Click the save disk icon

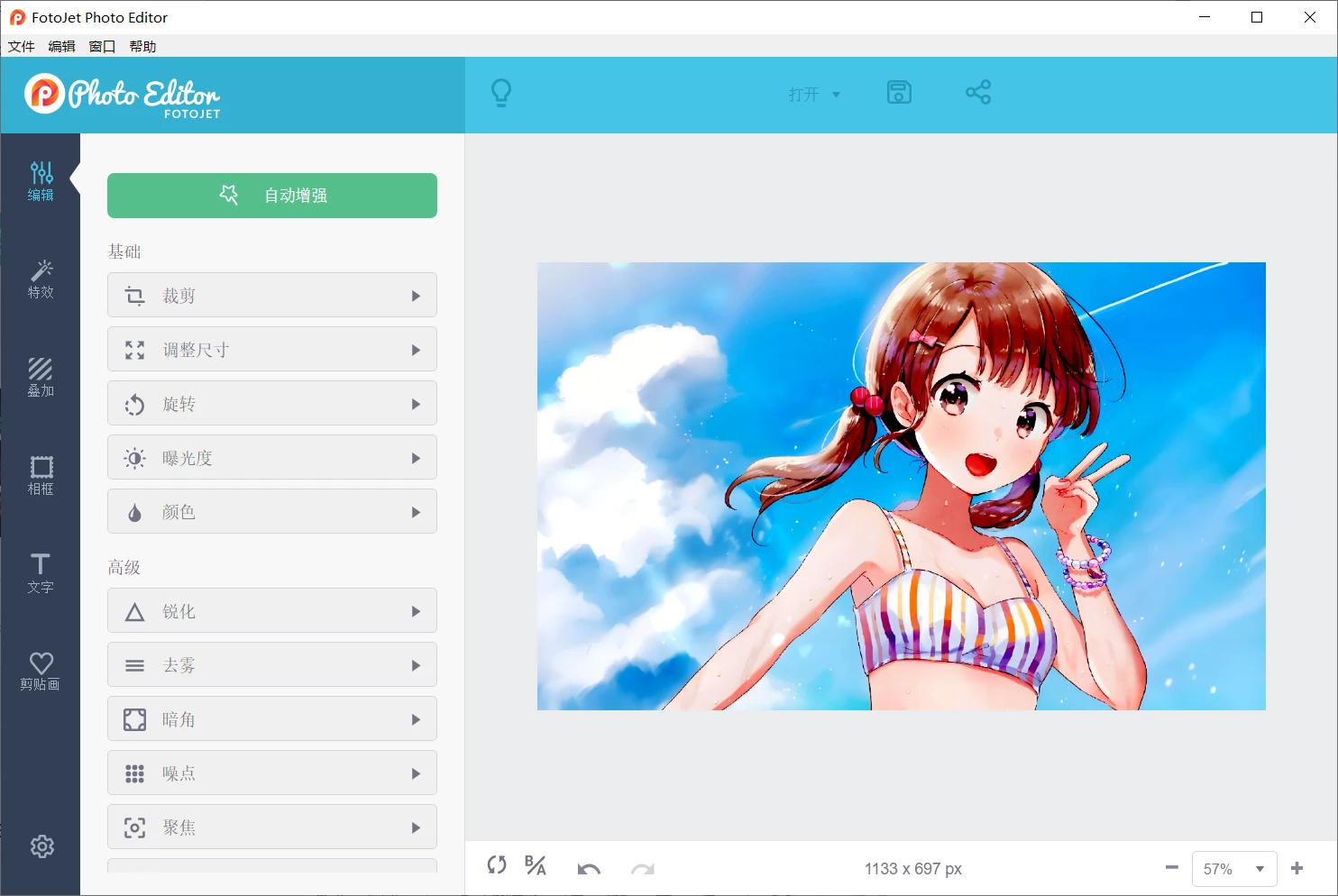(x=899, y=92)
